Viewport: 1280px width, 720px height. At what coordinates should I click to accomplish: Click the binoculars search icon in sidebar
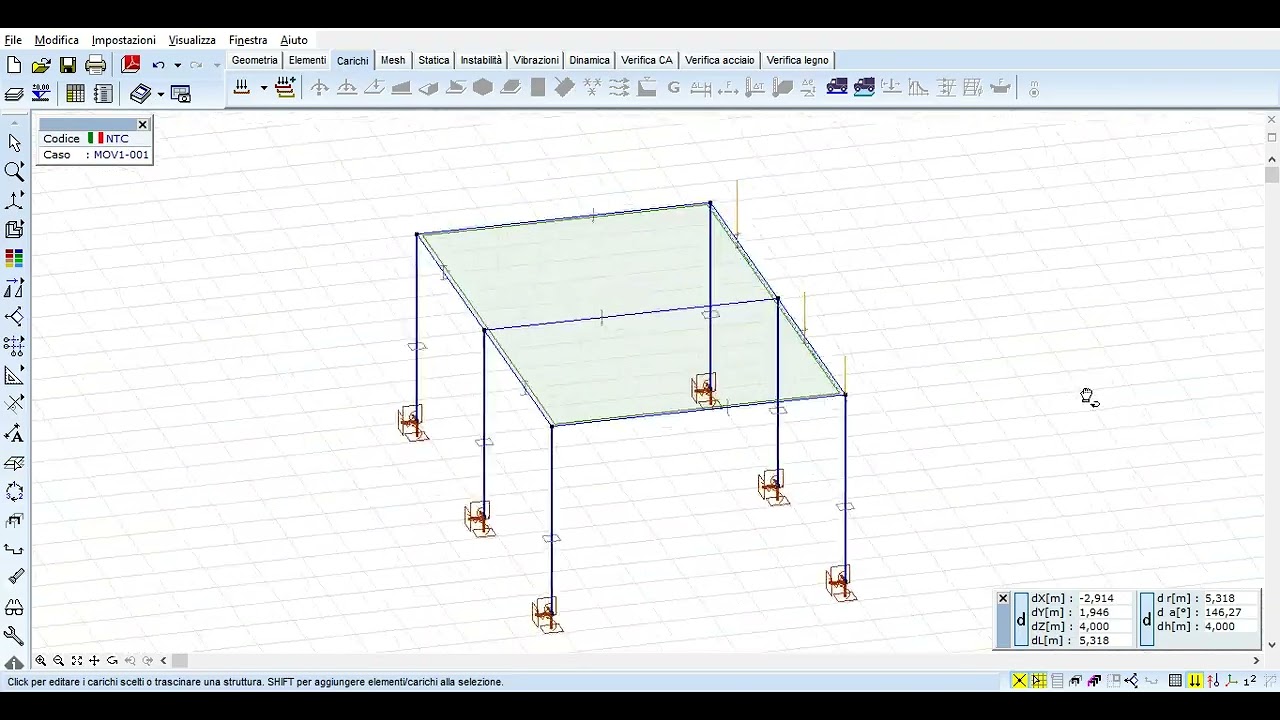[x=14, y=607]
